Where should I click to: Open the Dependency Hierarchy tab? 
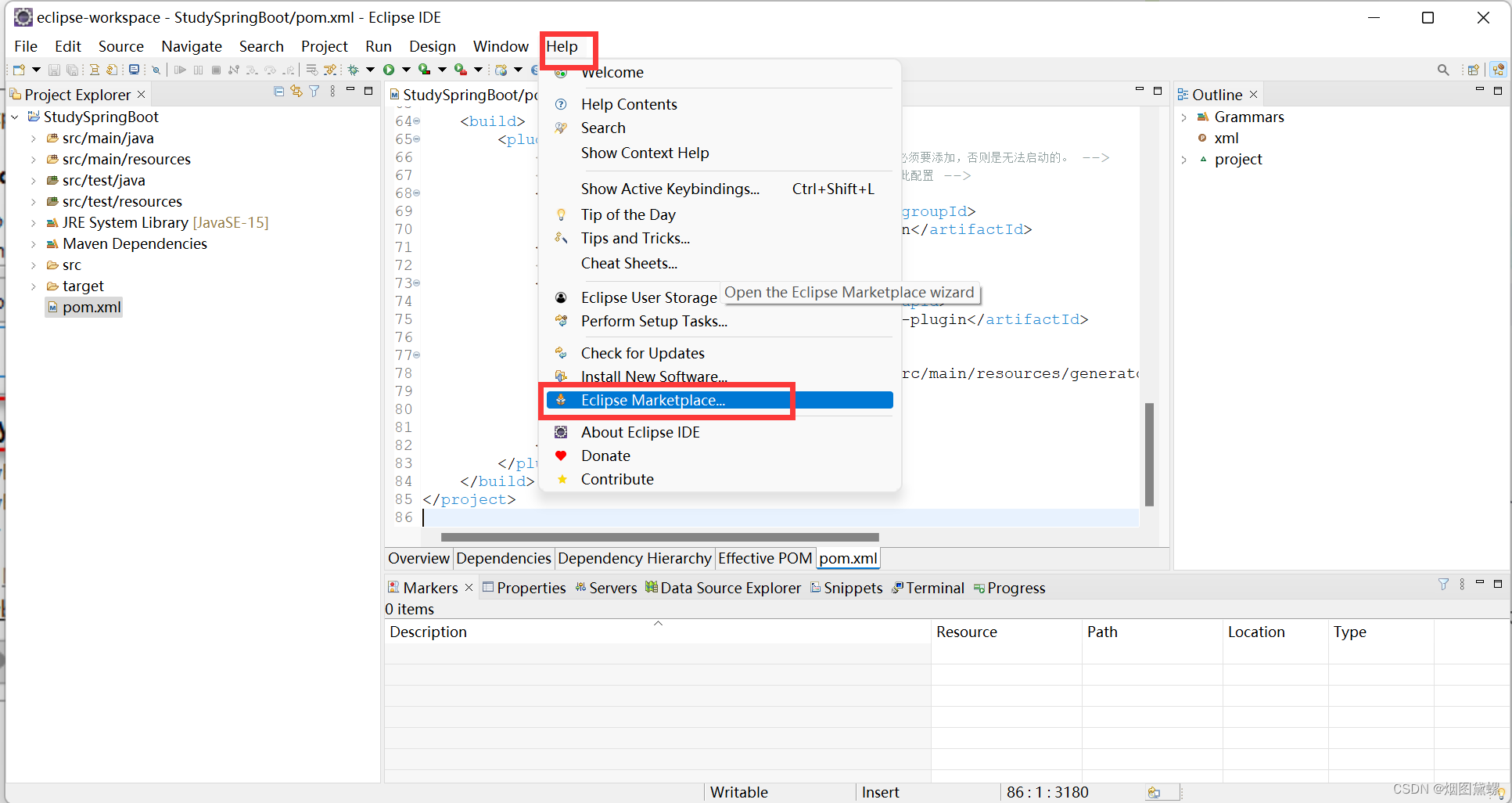coord(634,558)
